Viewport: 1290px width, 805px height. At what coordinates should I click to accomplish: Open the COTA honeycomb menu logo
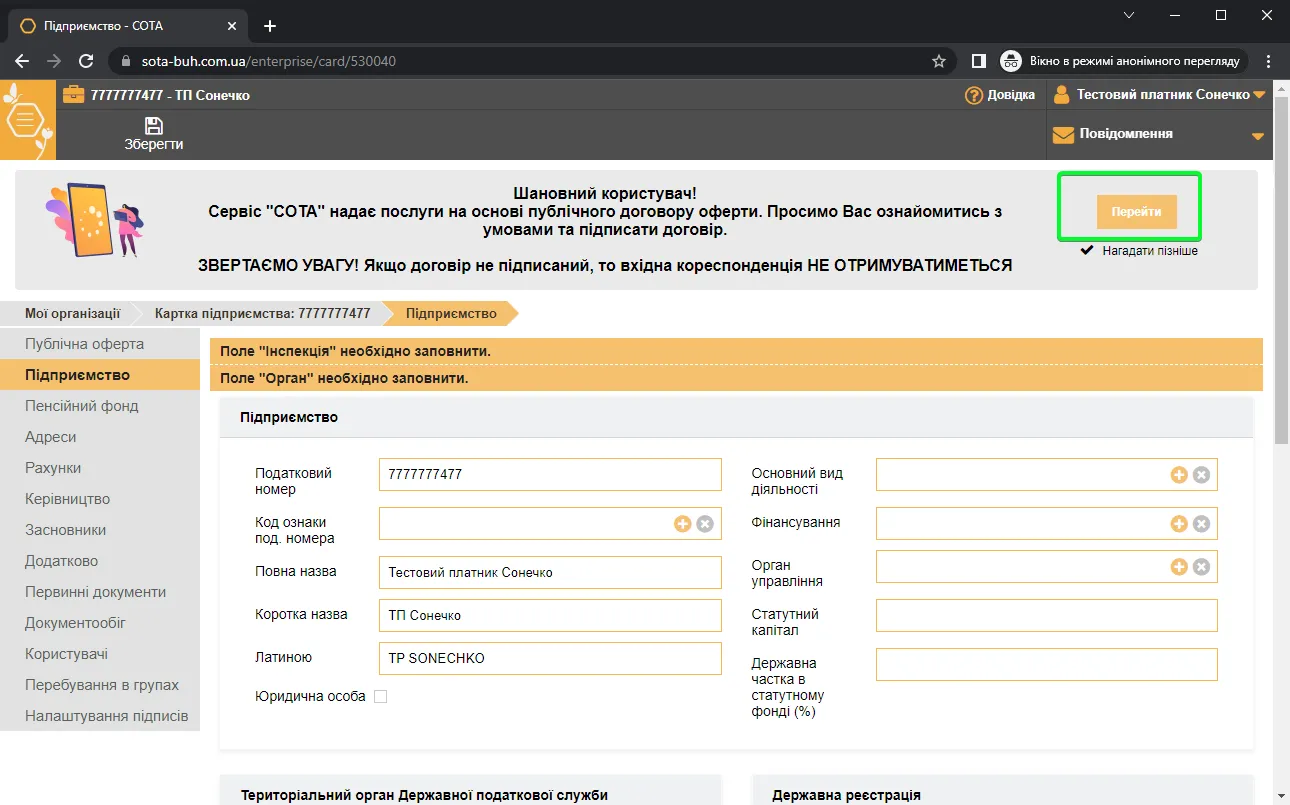[x=27, y=120]
